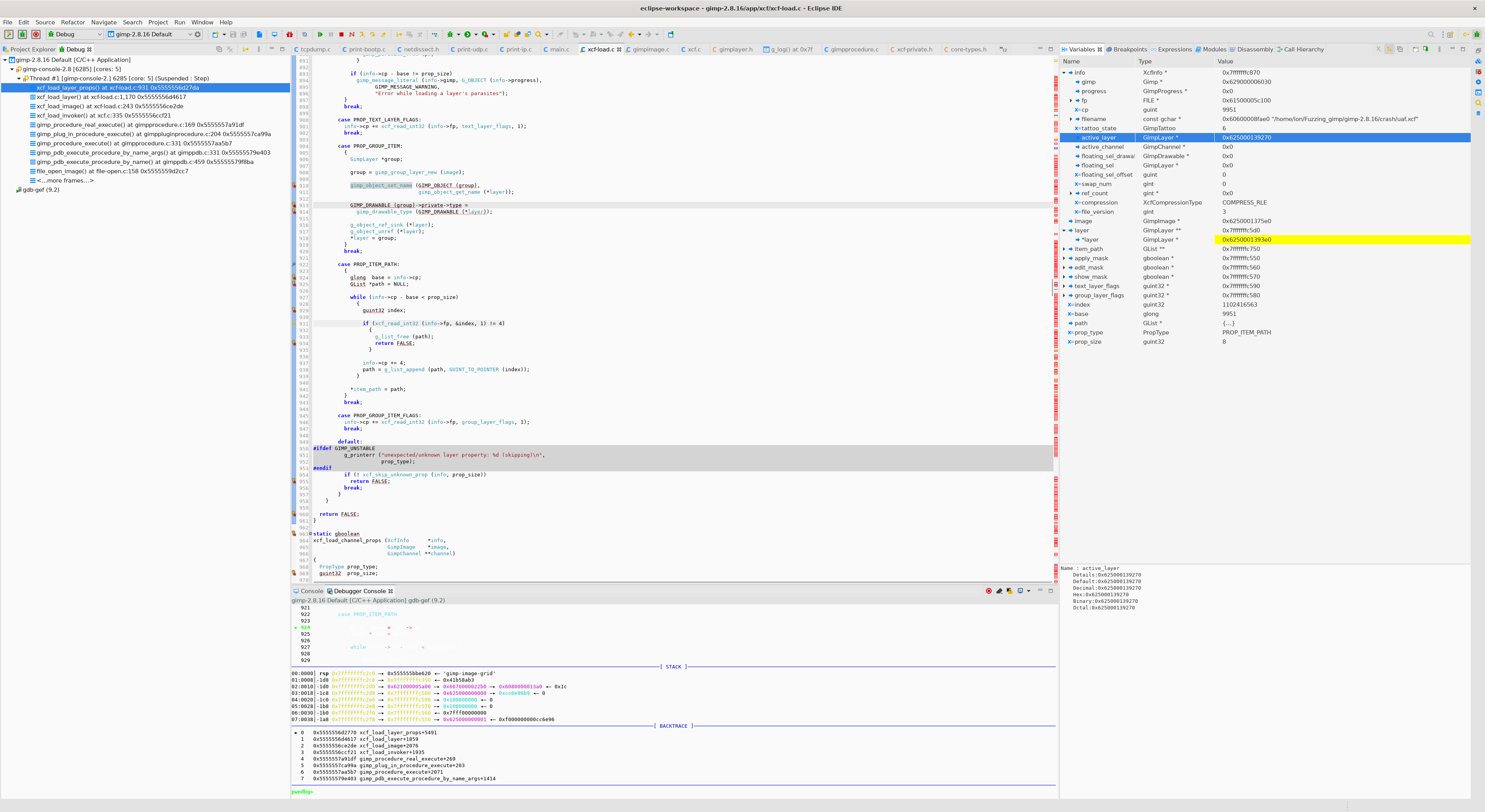
Task: Select the <...more frames...> entry
Action: [65, 181]
